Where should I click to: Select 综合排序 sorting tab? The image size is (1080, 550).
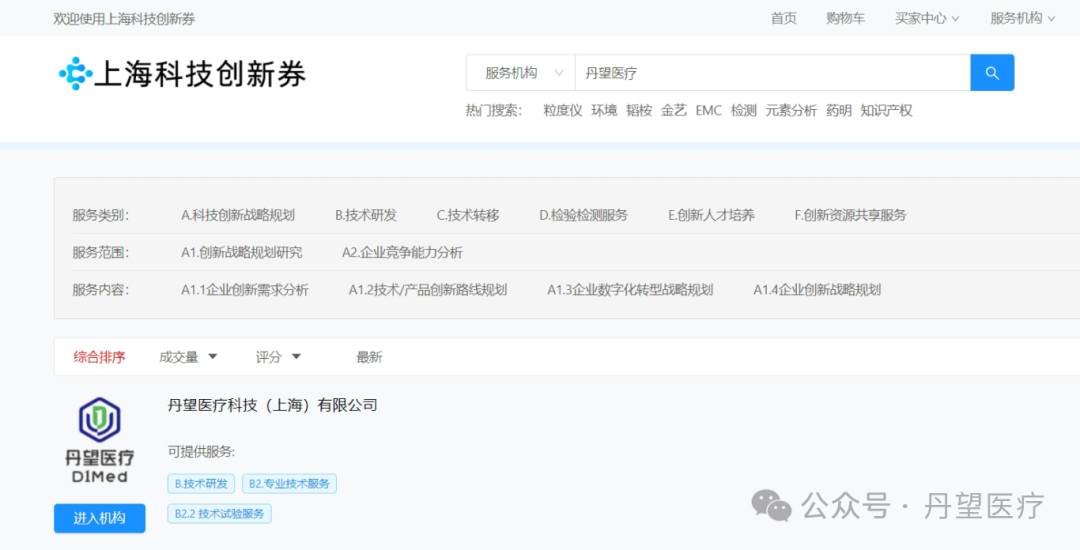(99, 357)
